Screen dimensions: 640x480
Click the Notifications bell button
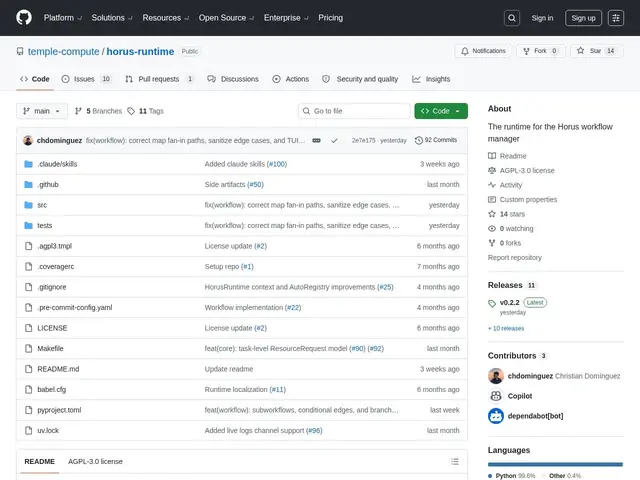click(x=483, y=51)
